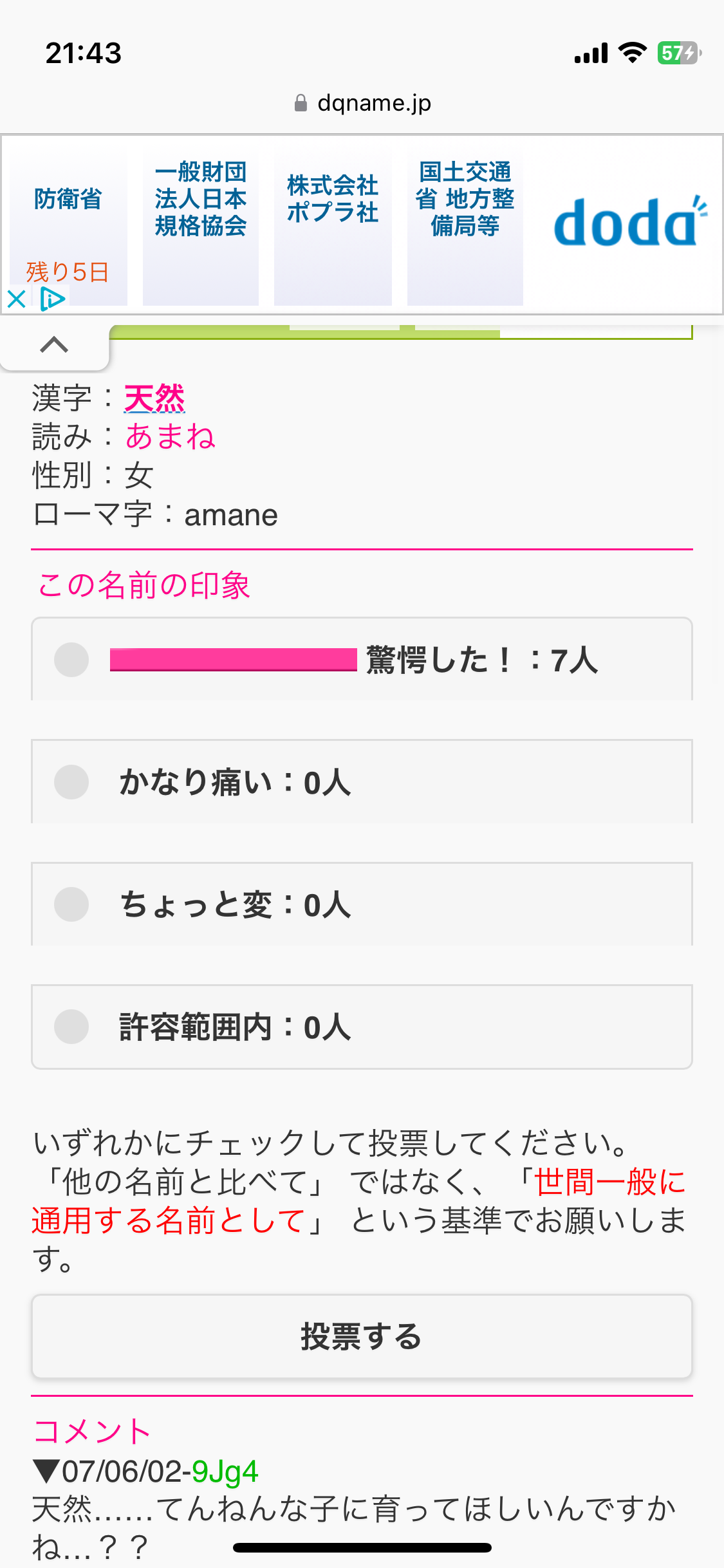Tap the Wi-Fi icon in the status bar
The height and width of the screenshot is (1568, 724).
click(633, 53)
